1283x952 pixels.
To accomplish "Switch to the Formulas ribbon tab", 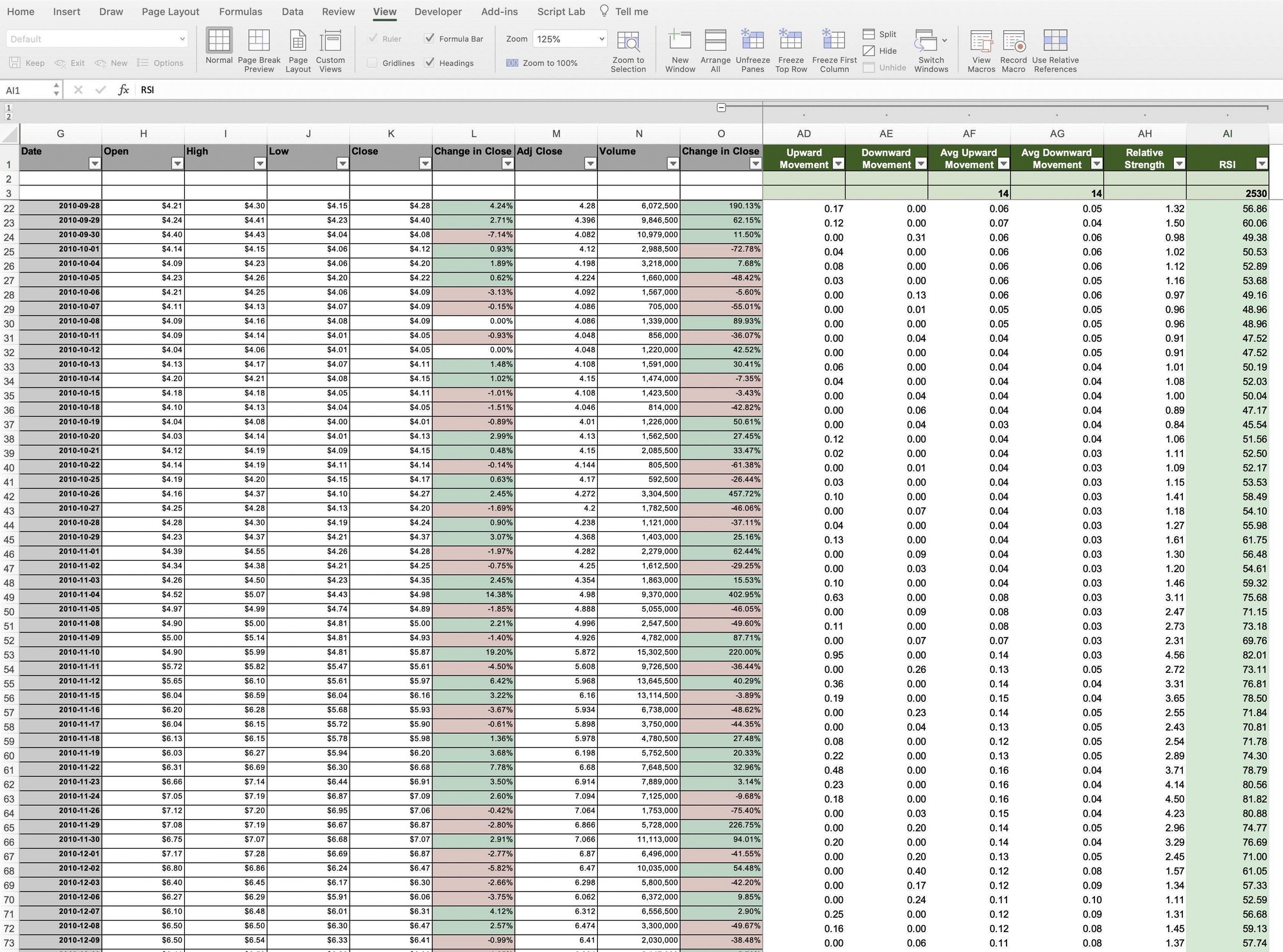I will click(241, 12).
